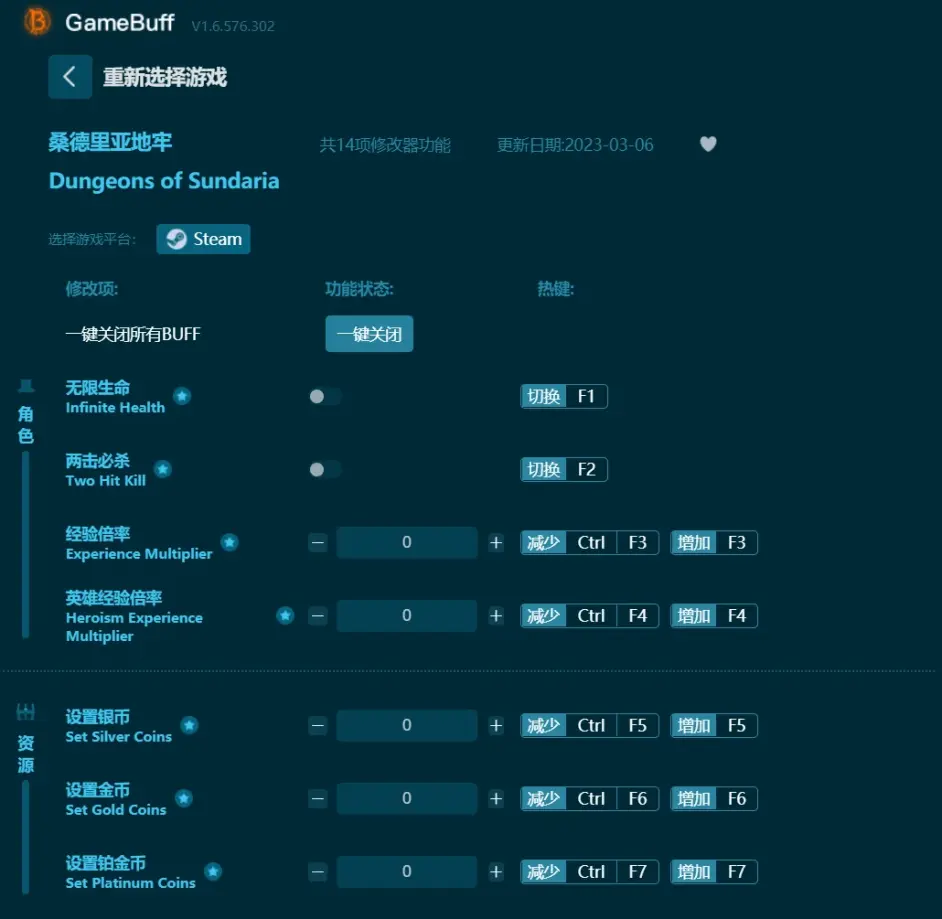Click the Set Gold Coins value field

[407, 799]
